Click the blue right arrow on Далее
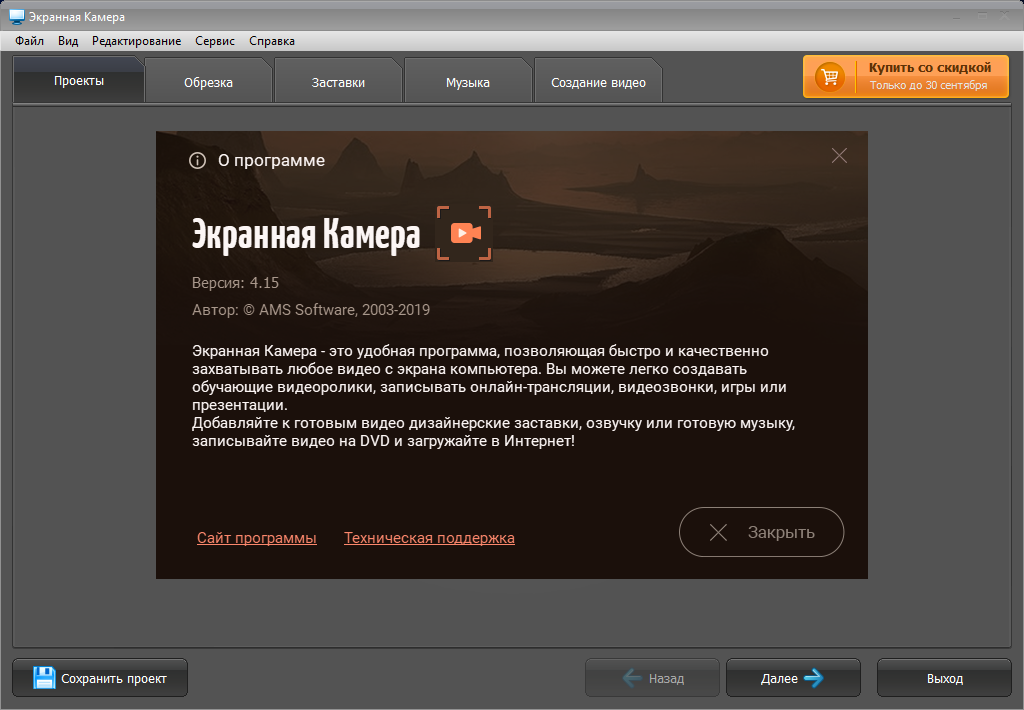Screen dimensions: 1024x710 click(x=814, y=678)
